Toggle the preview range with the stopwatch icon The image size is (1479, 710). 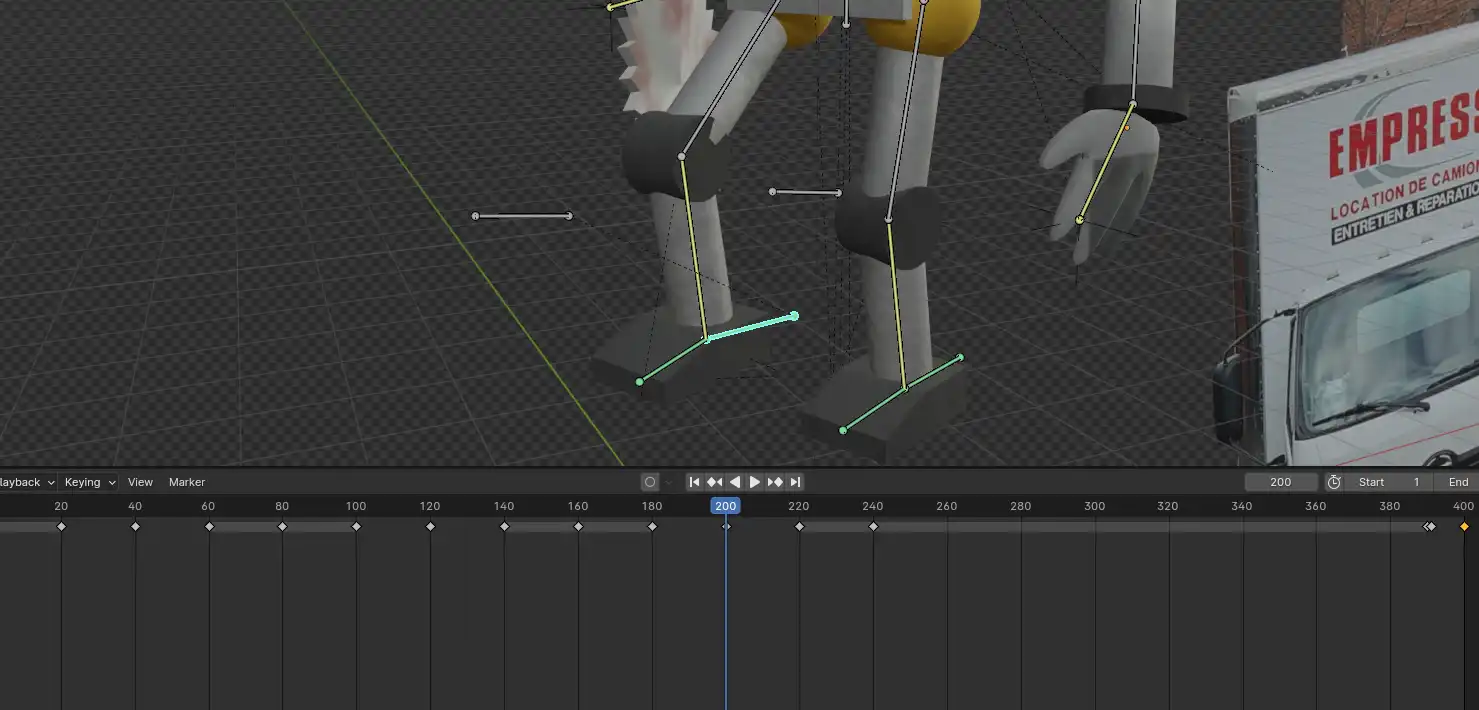(1334, 481)
